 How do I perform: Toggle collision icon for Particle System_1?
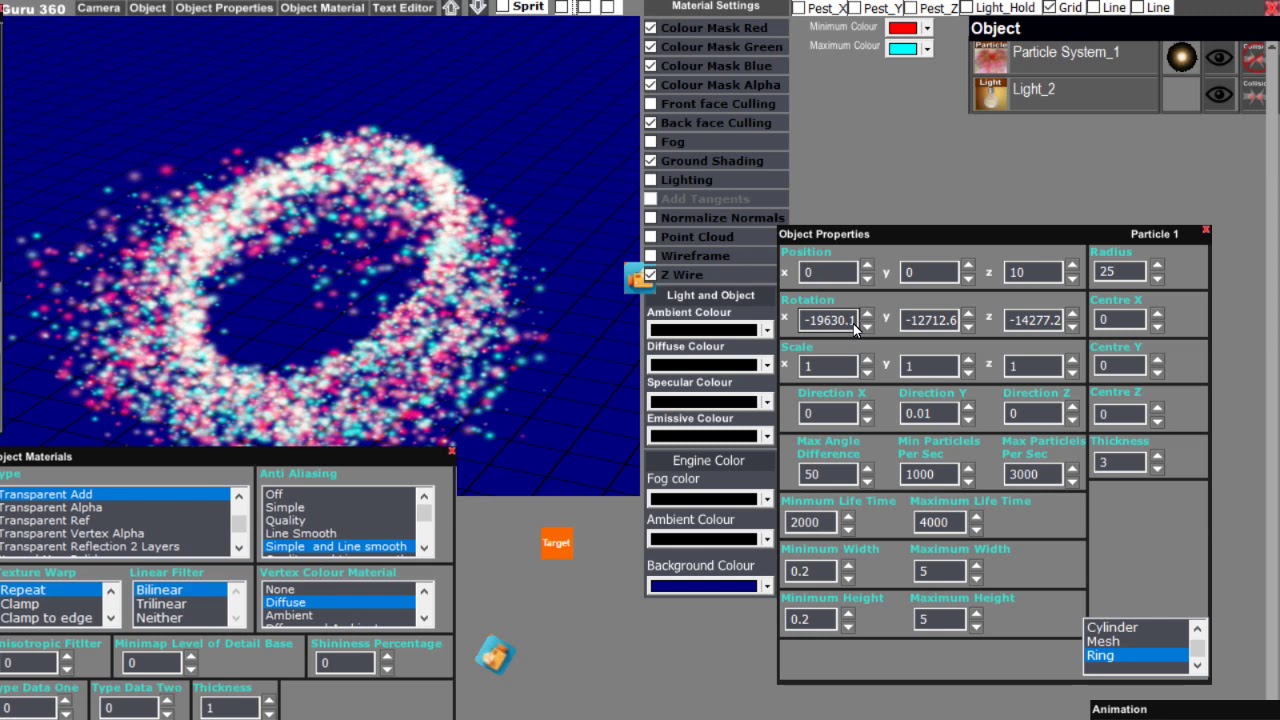1253,58
